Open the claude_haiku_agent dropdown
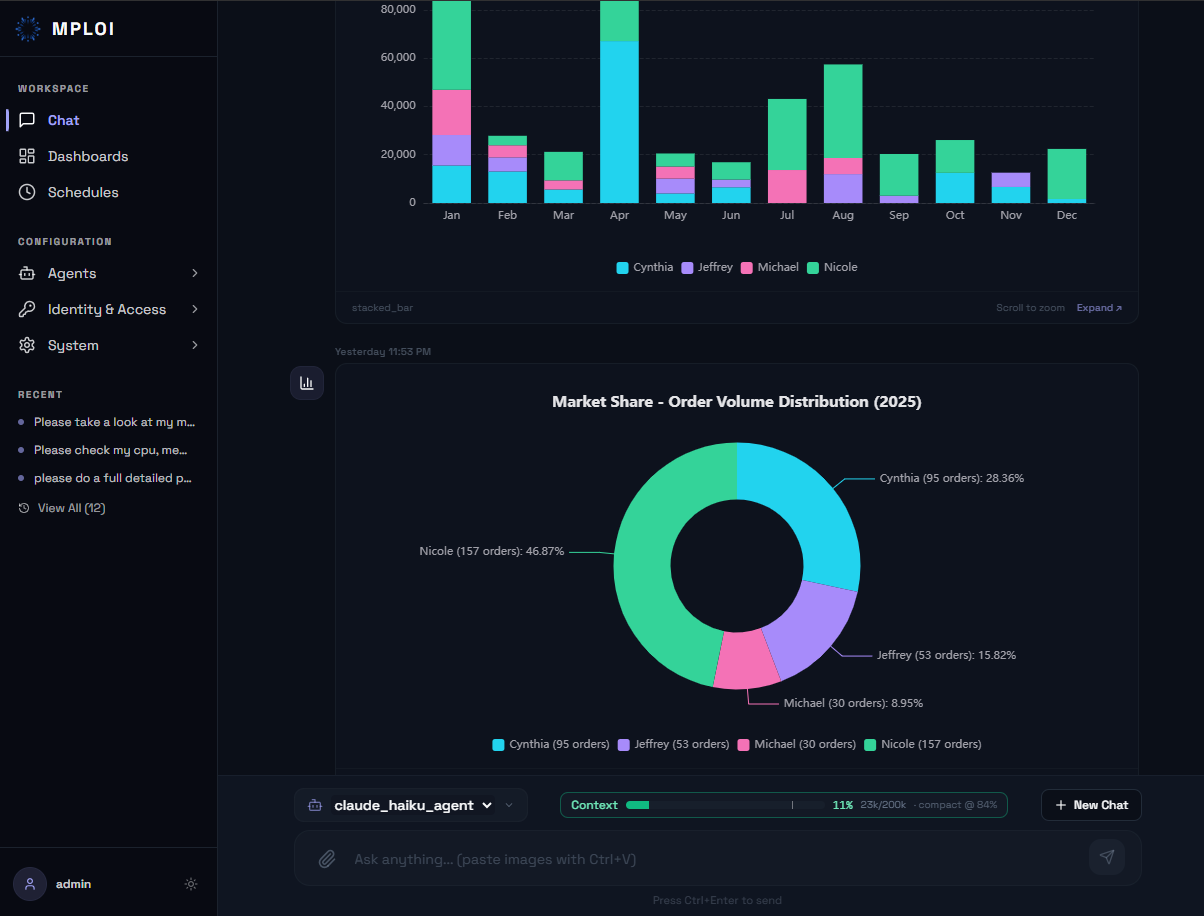This screenshot has height=916, width=1204. [x=411, y=805]
